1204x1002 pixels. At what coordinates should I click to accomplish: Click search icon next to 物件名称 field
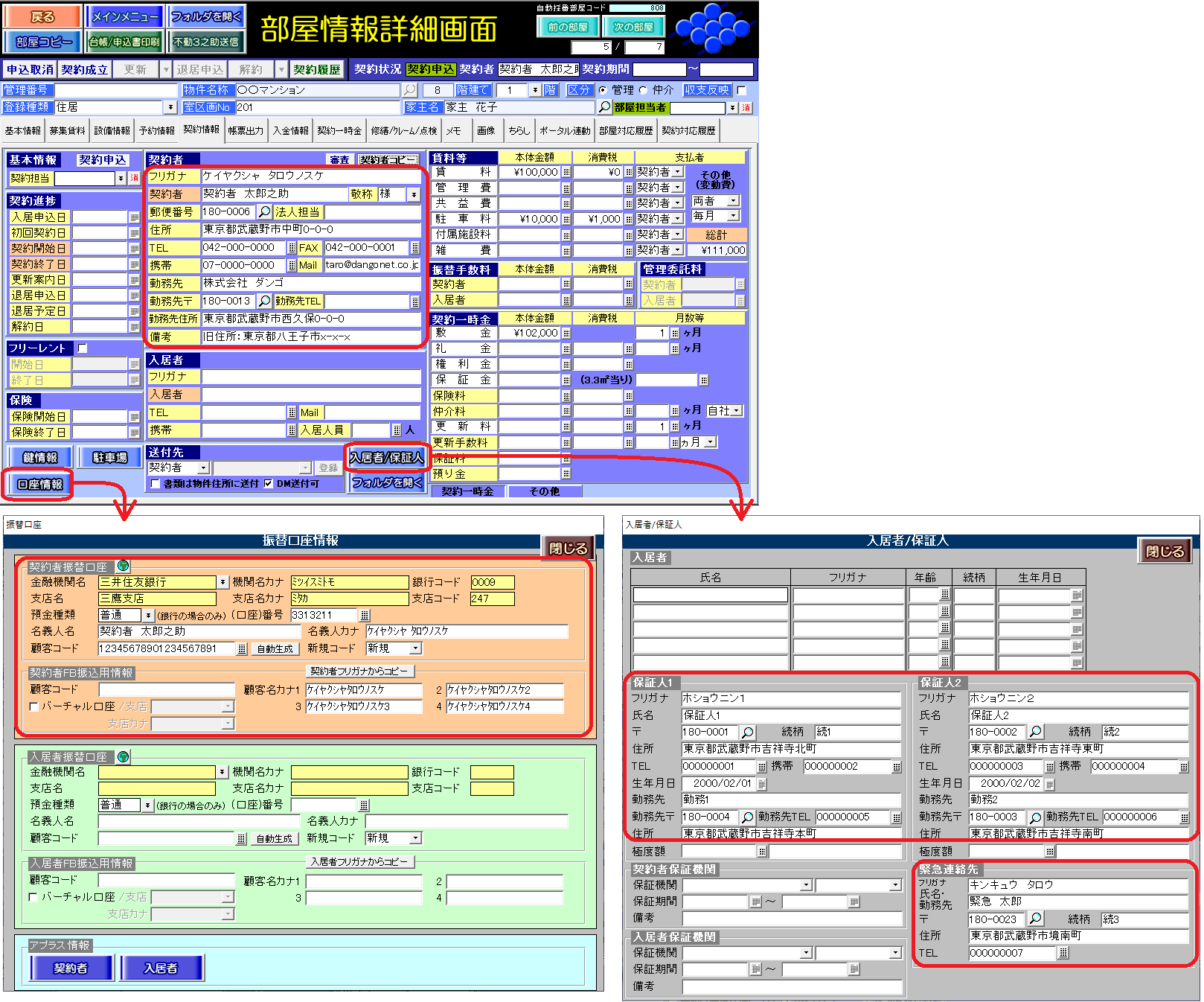coord(409,90)
